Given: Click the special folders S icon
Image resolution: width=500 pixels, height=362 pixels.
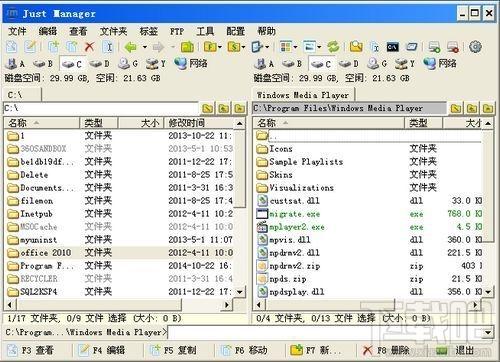Looking at the screenshot, I should pos(234,47).
